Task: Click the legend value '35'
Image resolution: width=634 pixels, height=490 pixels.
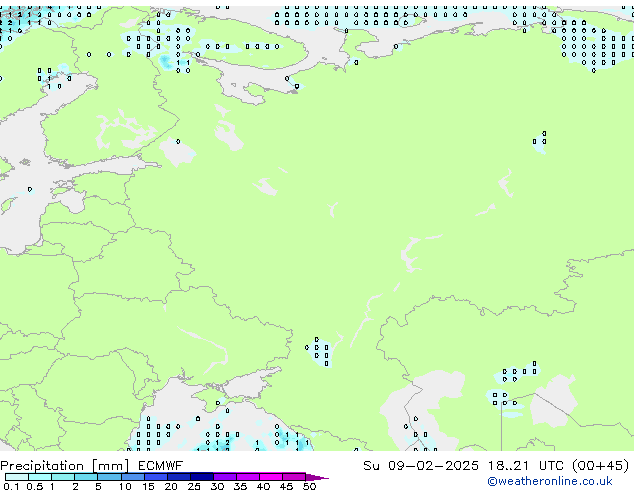Action: pyautogui.click(x=240, y=486)
